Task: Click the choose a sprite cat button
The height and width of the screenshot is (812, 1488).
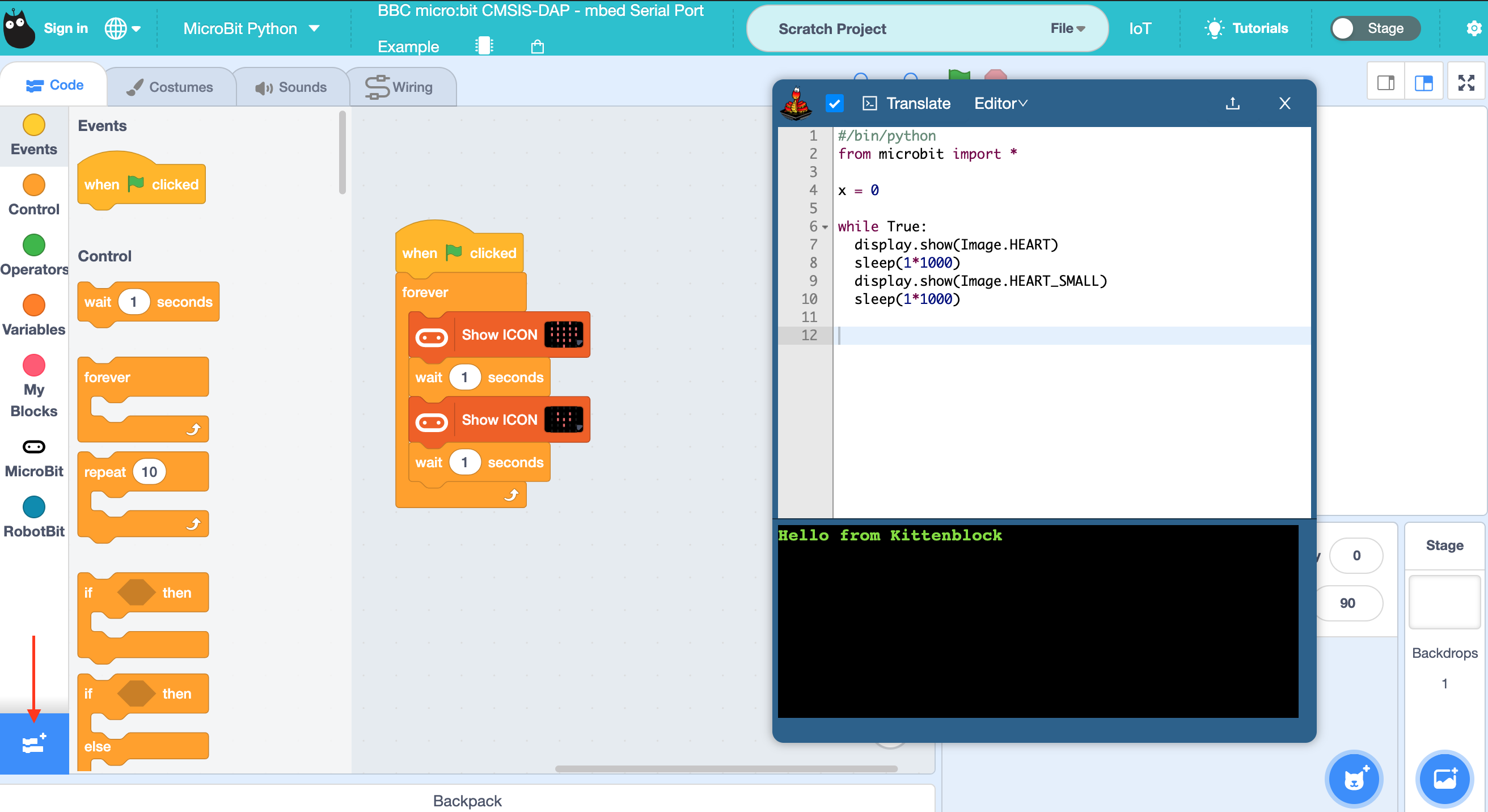Action: tap(1354, 780)
